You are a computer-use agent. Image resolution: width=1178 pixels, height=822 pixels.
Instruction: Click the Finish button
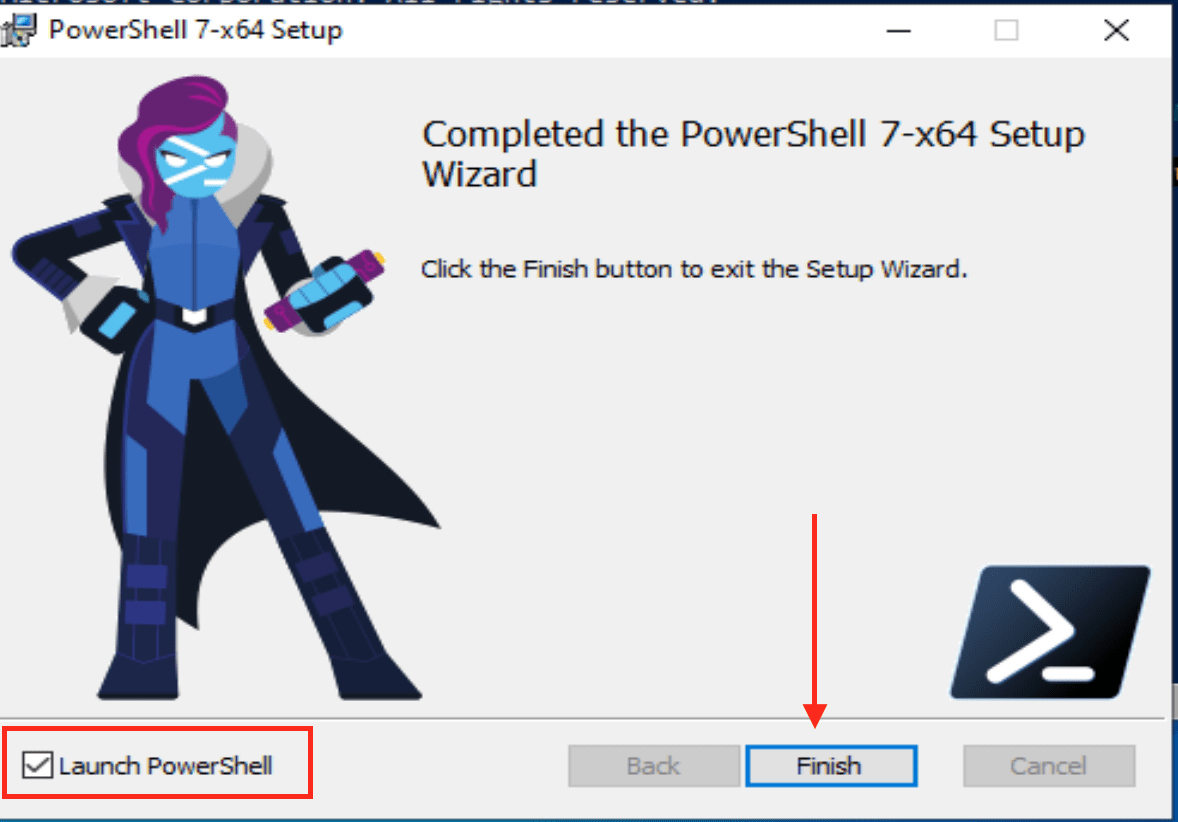click(x=831, y=766)
